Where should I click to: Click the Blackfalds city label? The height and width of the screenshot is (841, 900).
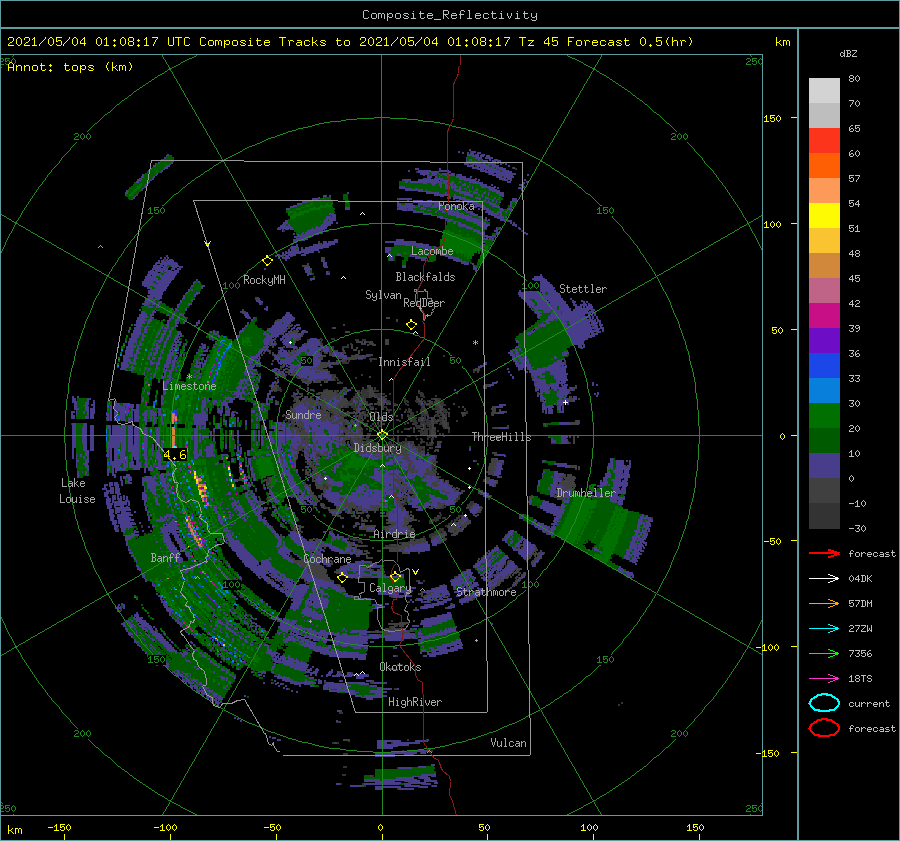(425, 277)
